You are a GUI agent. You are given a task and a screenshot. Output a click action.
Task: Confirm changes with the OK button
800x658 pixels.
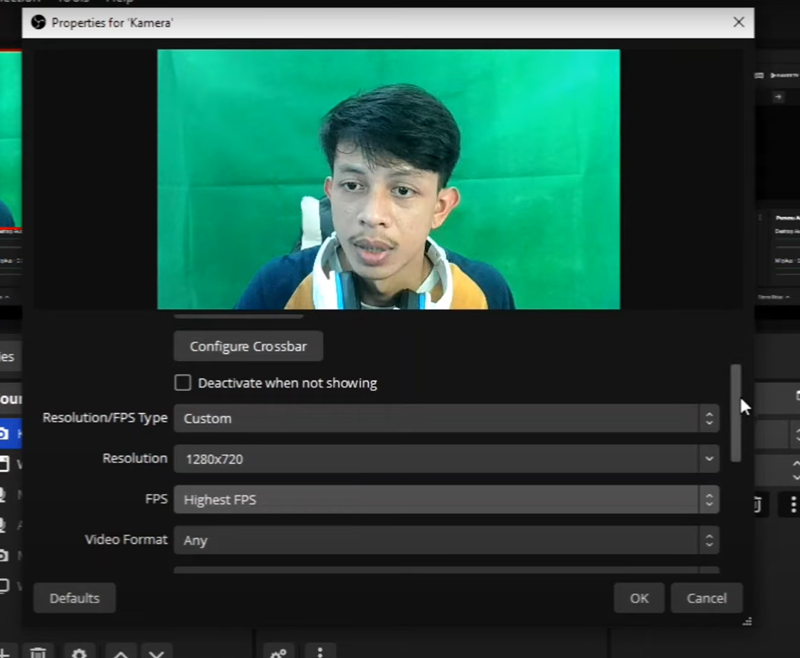click(x=639, y=598)
